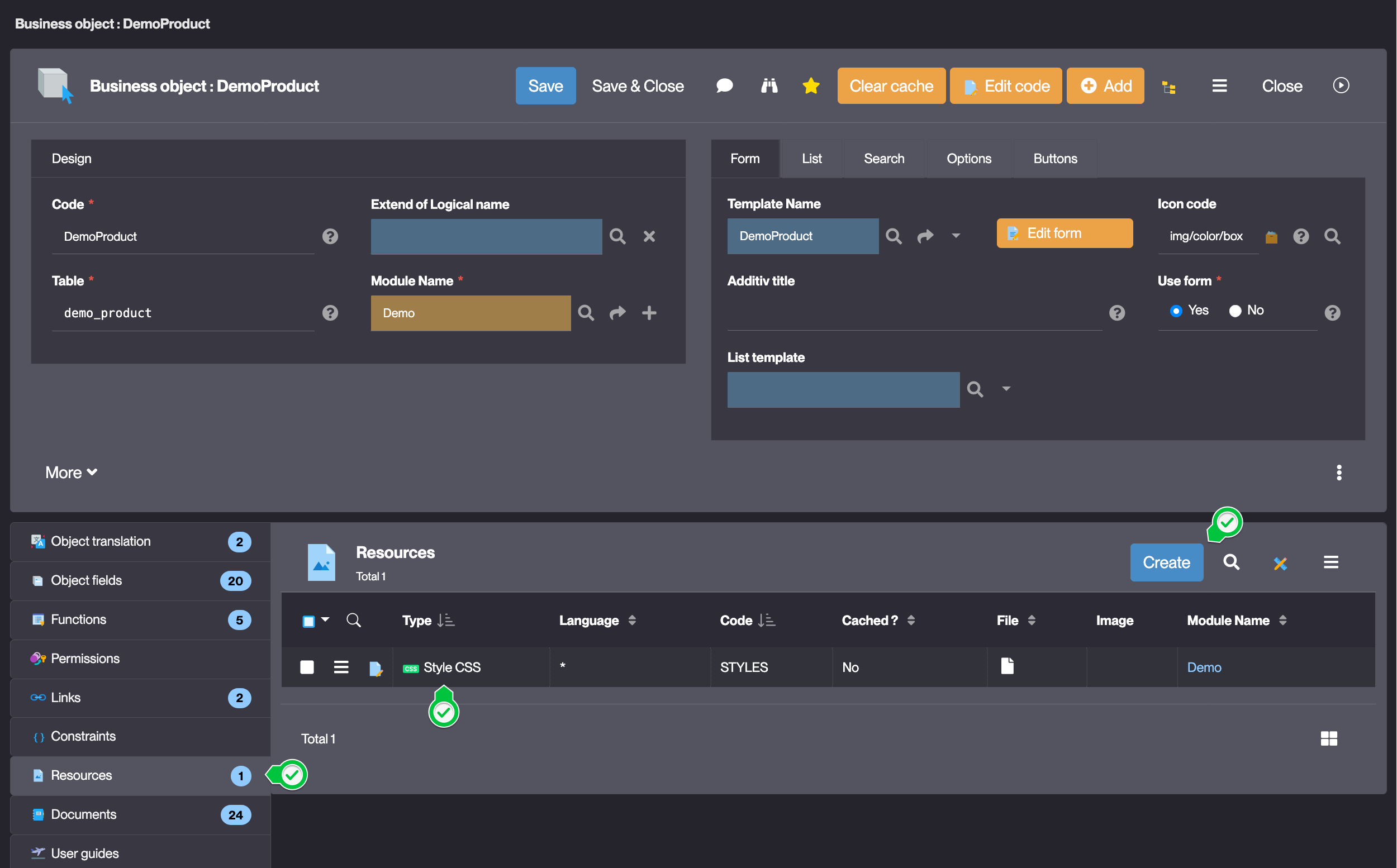The width and height of the screenshot is (1397, 868).
Task: Click the binoculars icon in header
Action: click(x=769, y=86)
